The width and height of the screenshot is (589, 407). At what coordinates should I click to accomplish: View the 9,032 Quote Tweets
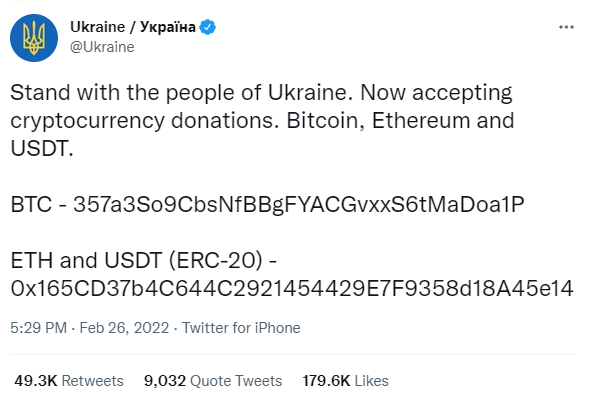[x=213, y=381]
